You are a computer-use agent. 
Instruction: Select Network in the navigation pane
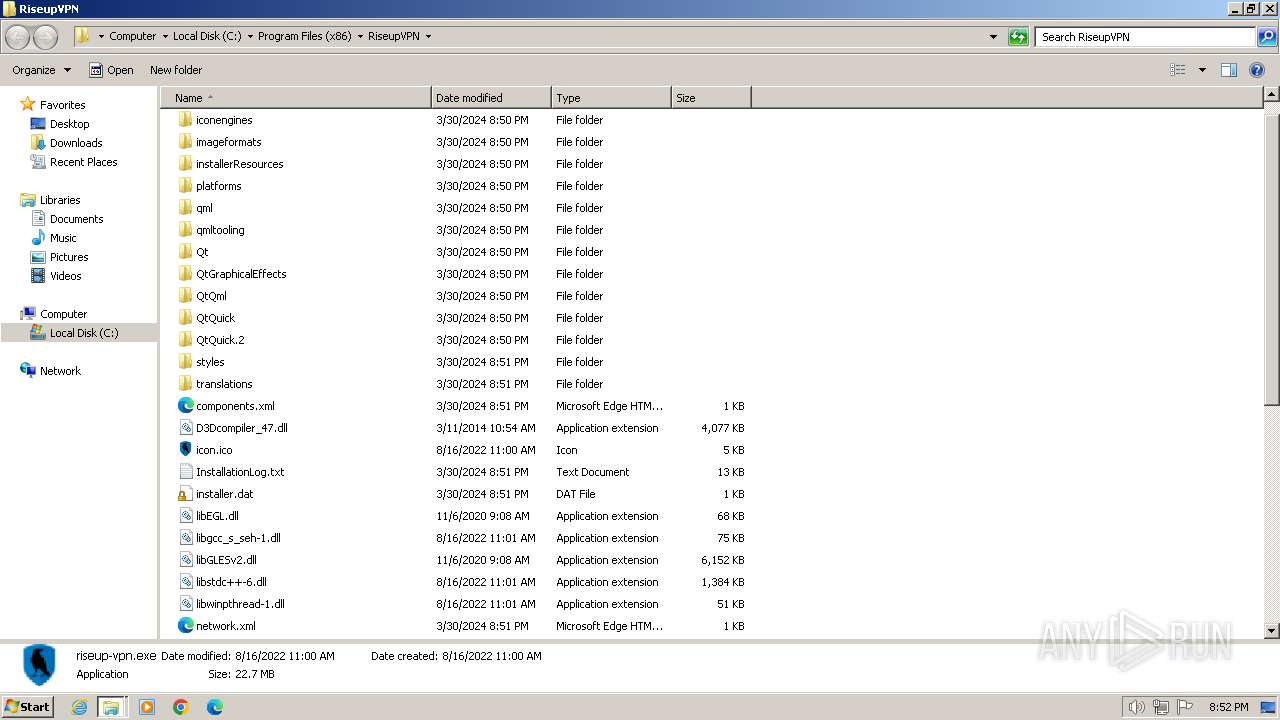(x=60, y=371)
